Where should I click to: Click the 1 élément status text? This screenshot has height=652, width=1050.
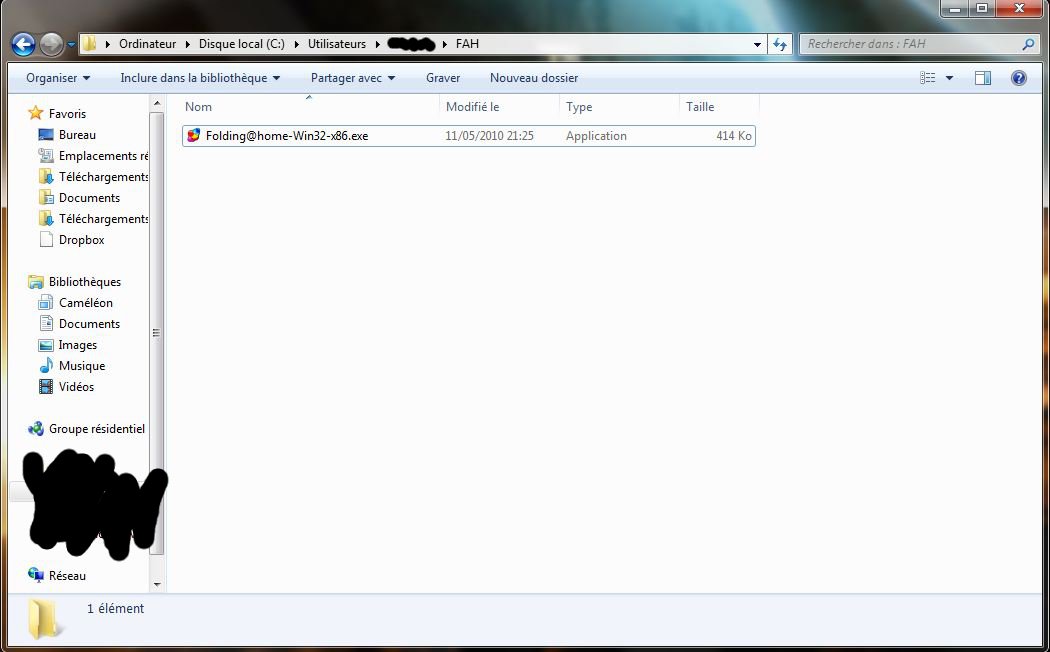click(x=115, y=608)
